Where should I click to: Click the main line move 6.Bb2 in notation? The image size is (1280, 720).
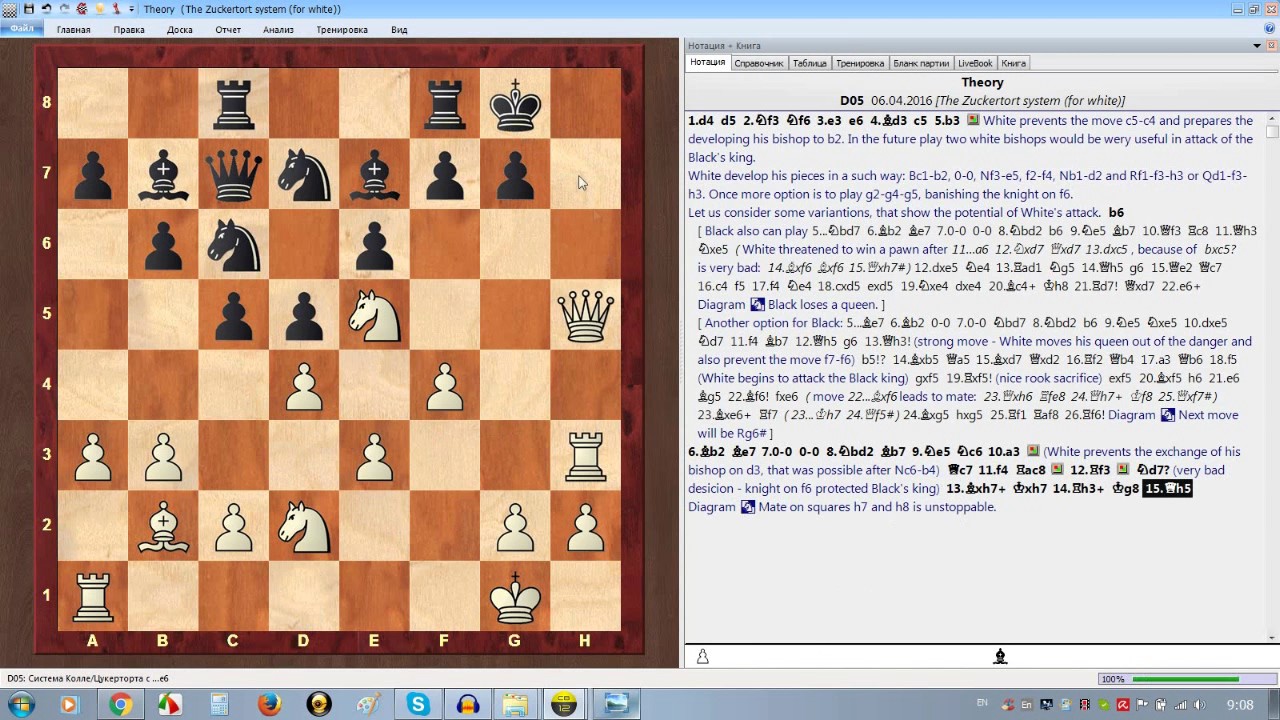pos(707,452)
